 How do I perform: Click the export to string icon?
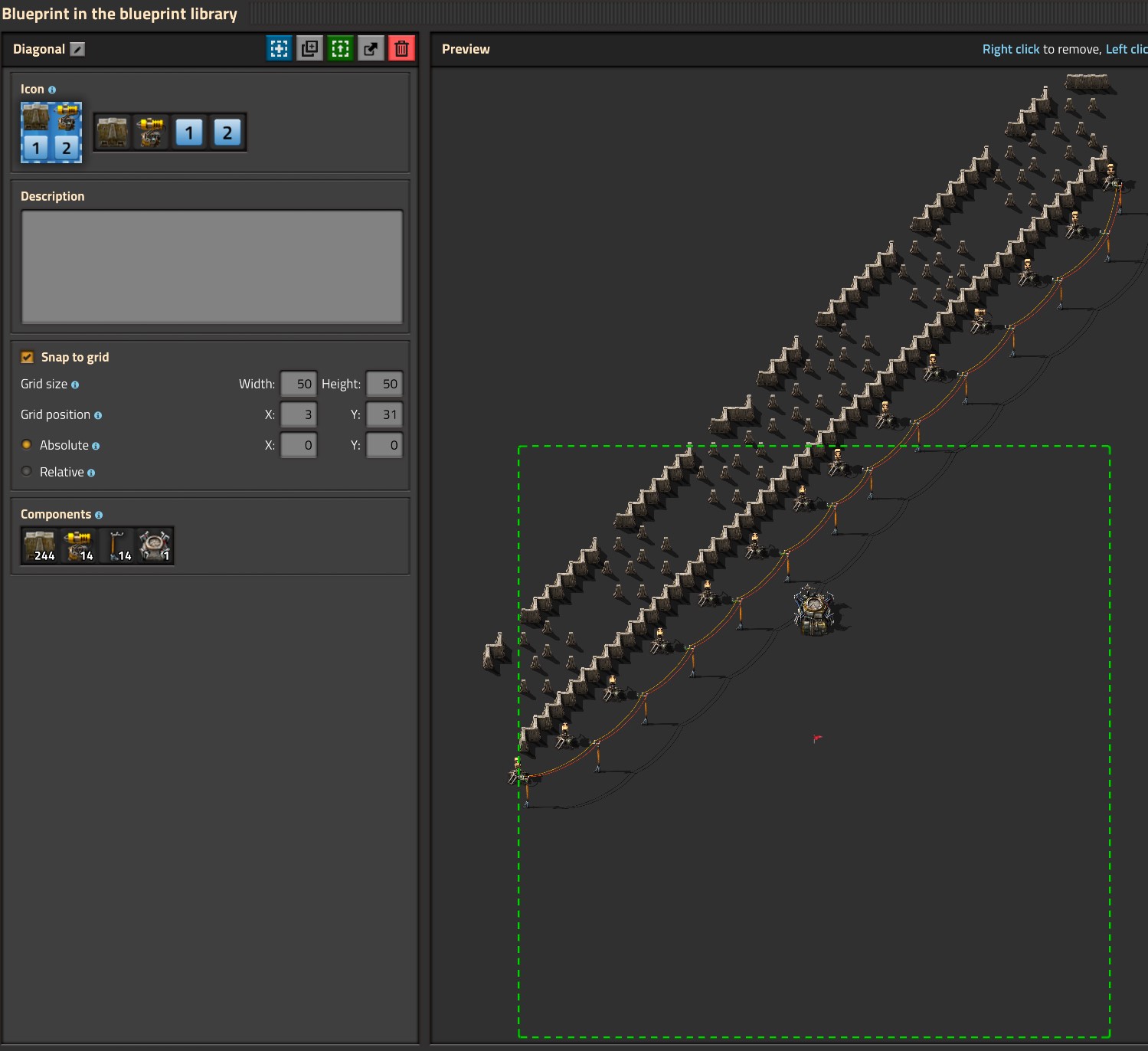click(371, 49)
